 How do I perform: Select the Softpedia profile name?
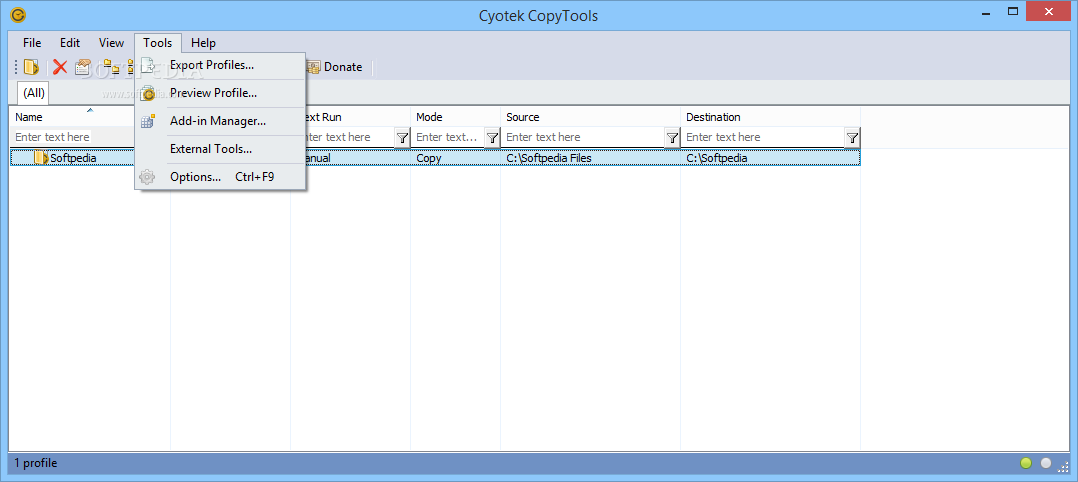pyautogui.click(x=74, y=158)
